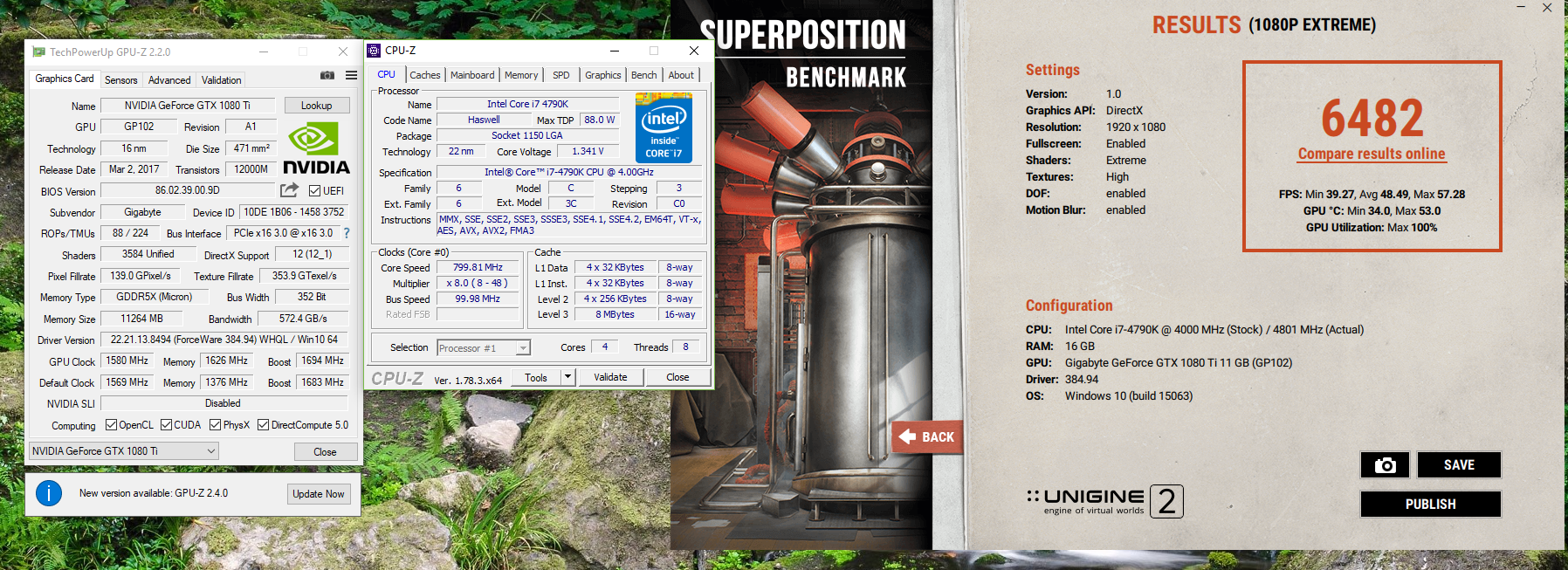Click the Unigine 2 logo

1104,501
